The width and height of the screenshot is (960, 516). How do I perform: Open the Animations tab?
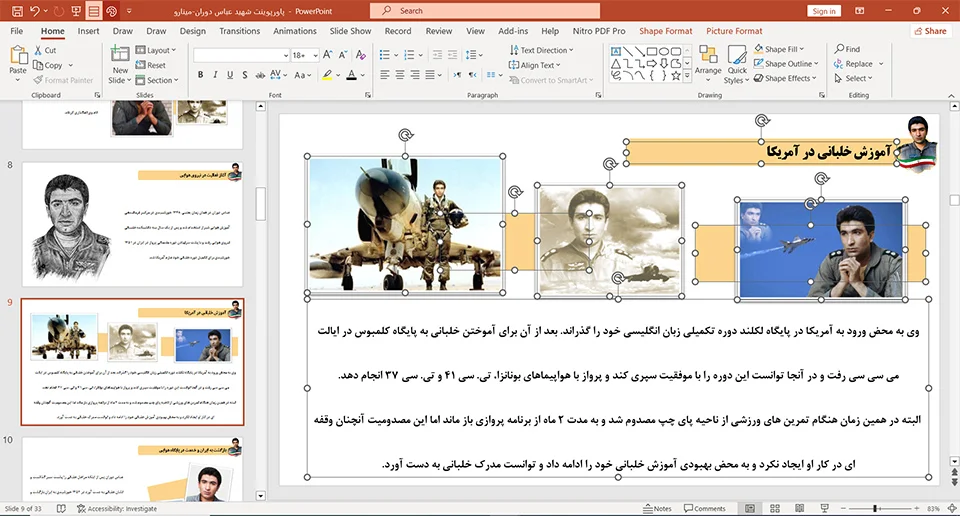point(294,31)
